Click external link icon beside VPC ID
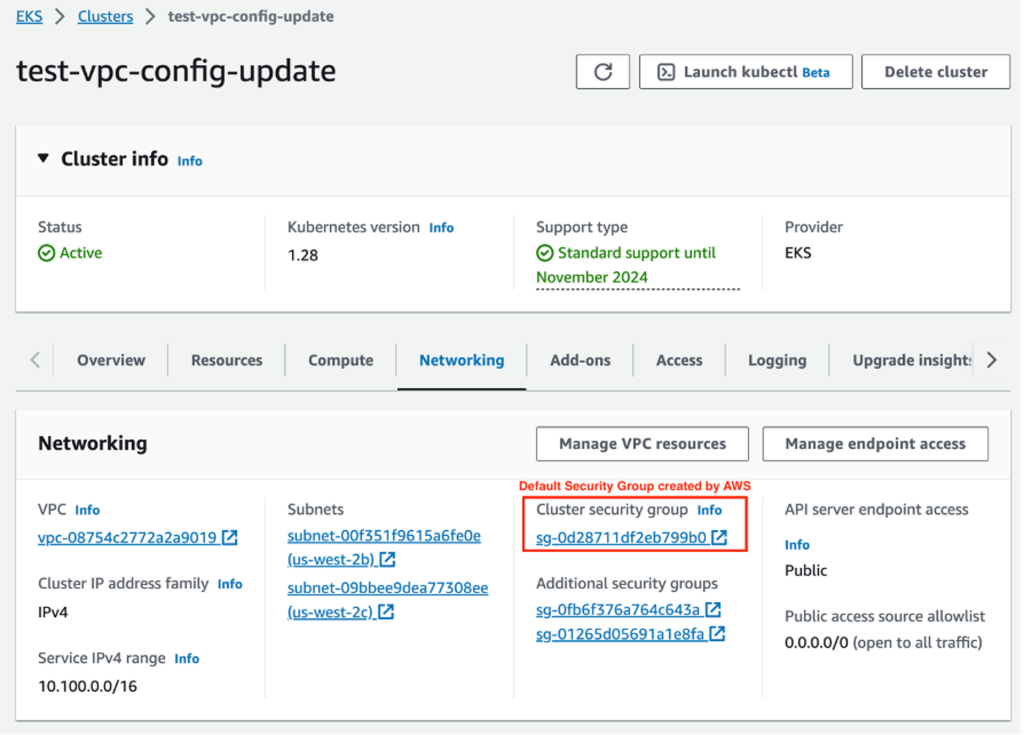This screenshot has width=1024, height=735. click(x=230, y=537)
